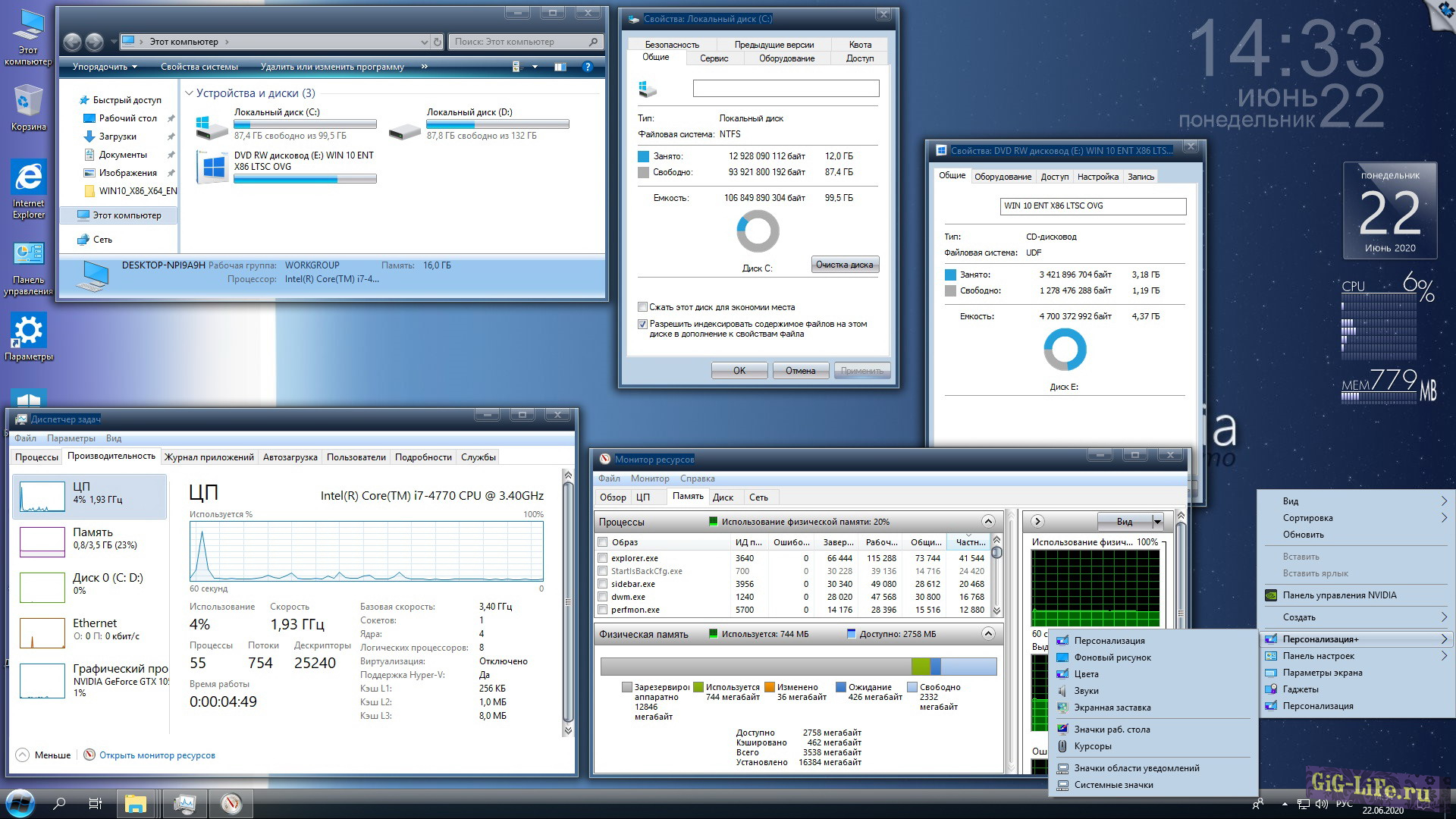Click the taskbar search magnifier icon

pos(59,803)
